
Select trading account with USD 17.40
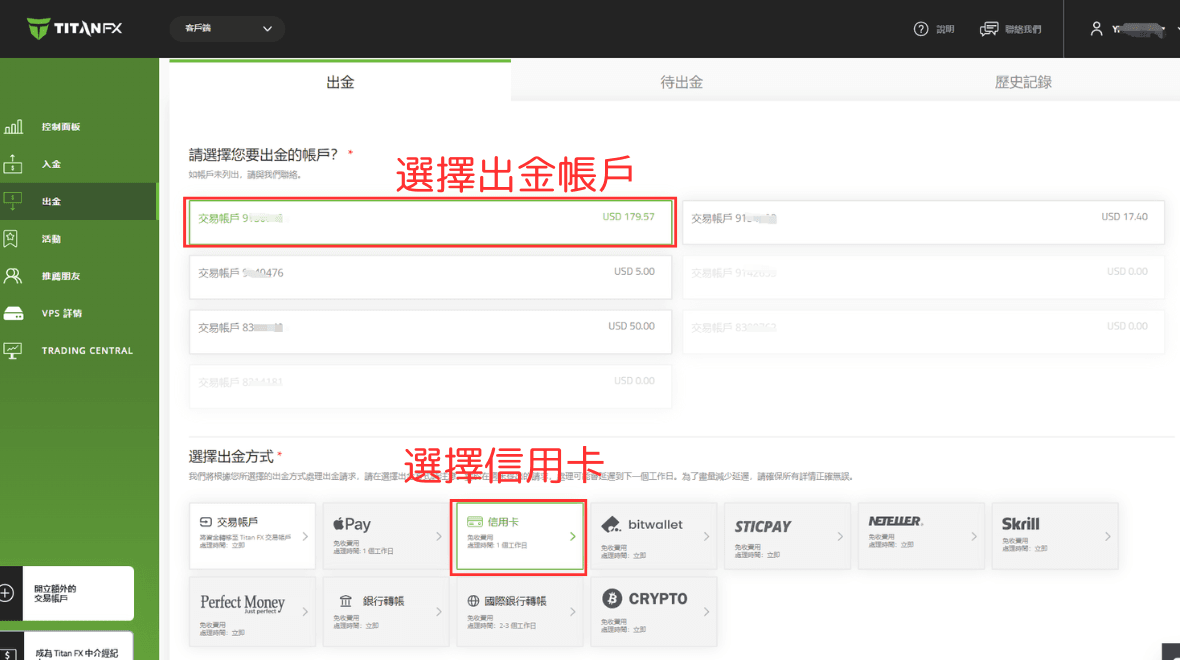click(923, 222)
